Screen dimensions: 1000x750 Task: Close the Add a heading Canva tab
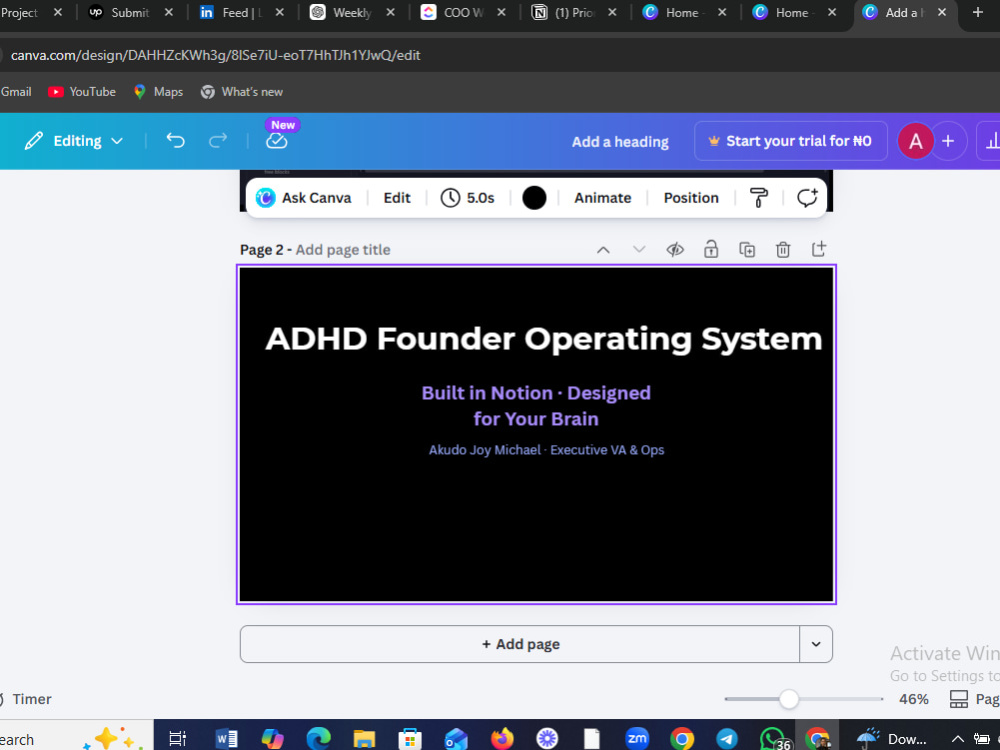coord(942,12)
